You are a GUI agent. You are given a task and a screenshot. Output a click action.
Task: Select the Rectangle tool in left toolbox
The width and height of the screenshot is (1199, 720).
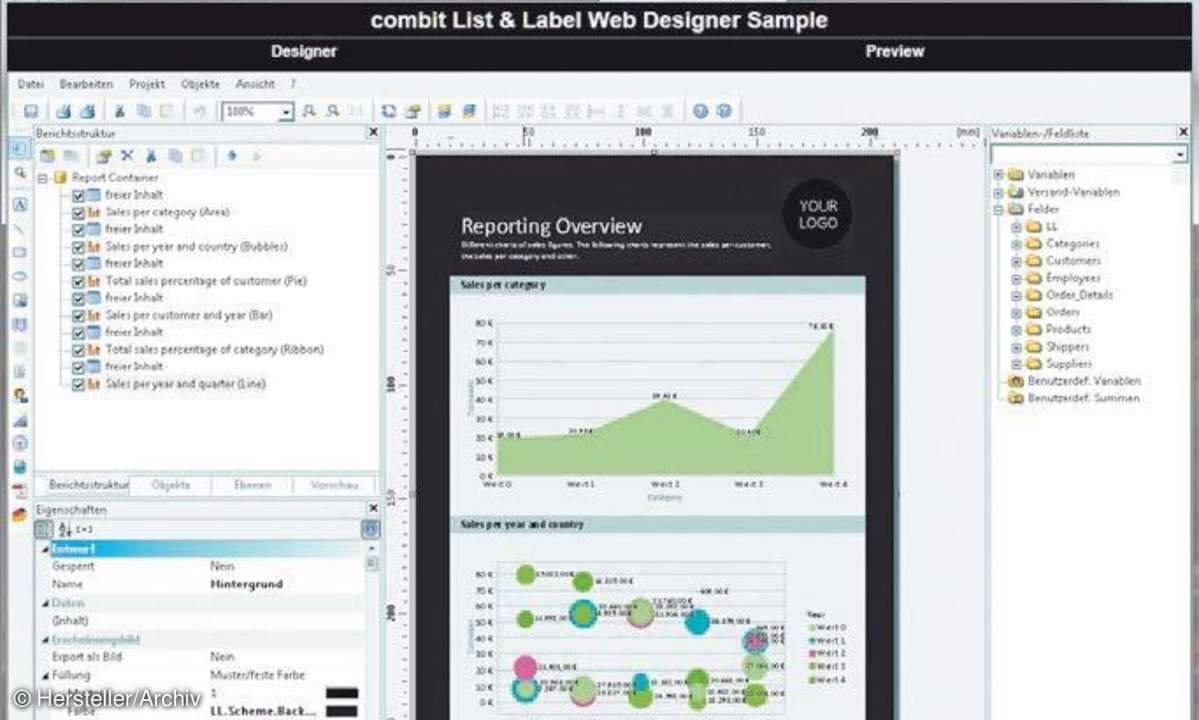coord(20,252)
